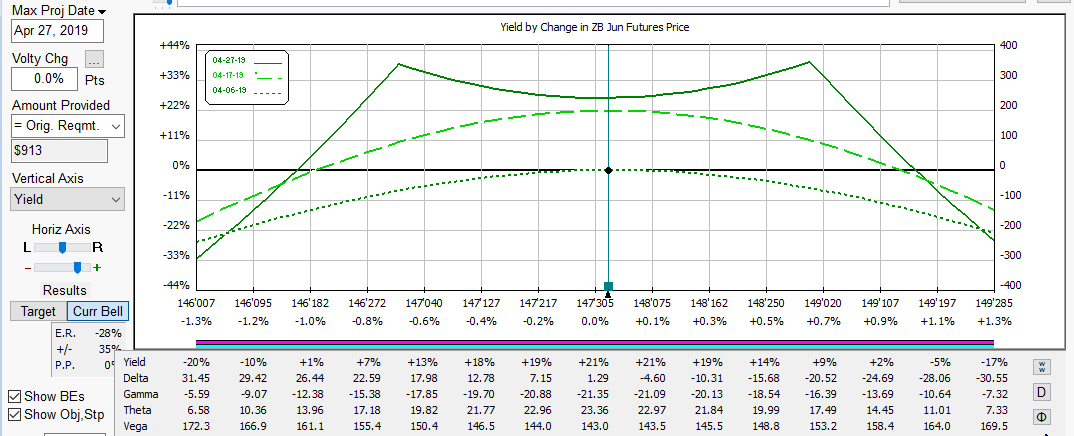Click the '147'305' price label on the axis
The width and height of the screenshot is (1074, 436).
595,302
